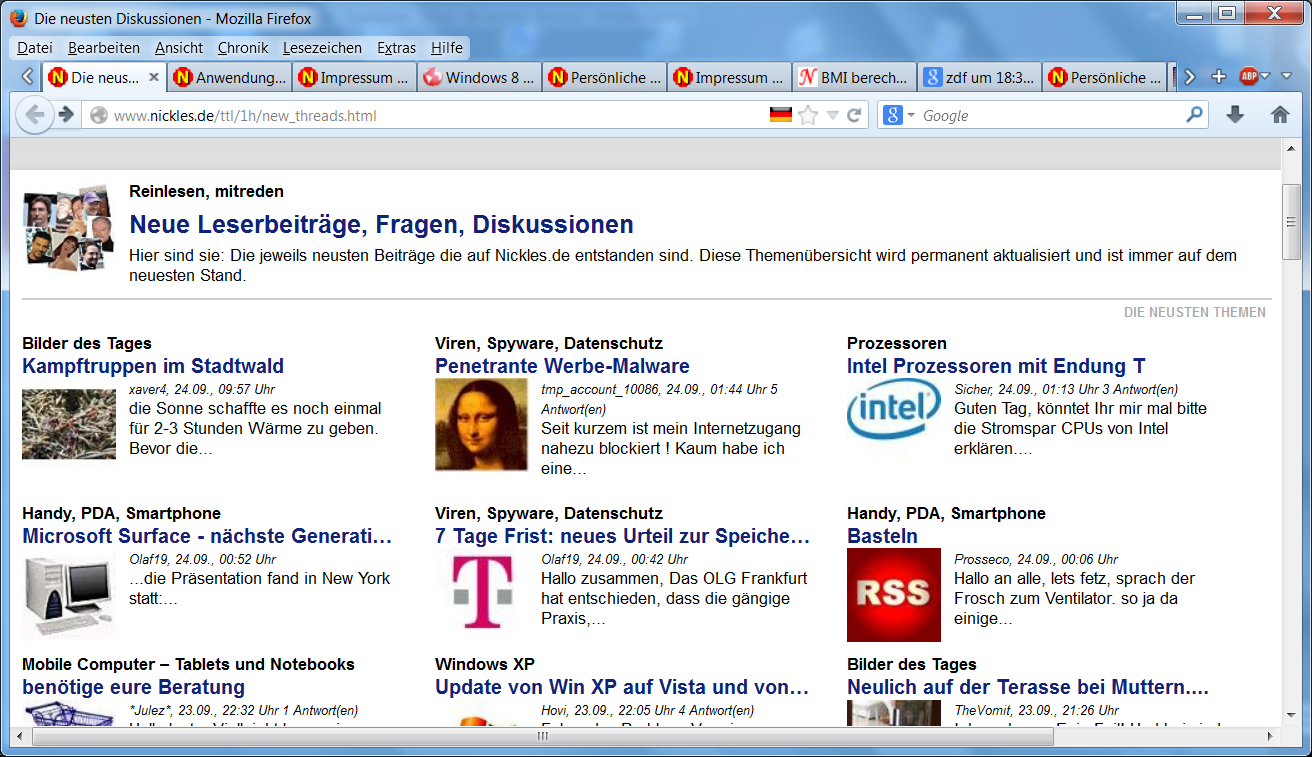Open Microsoft Surface nächste Generation link
Image resolution: width=1312 pixels, height=757 pixels.
point(207,536)
